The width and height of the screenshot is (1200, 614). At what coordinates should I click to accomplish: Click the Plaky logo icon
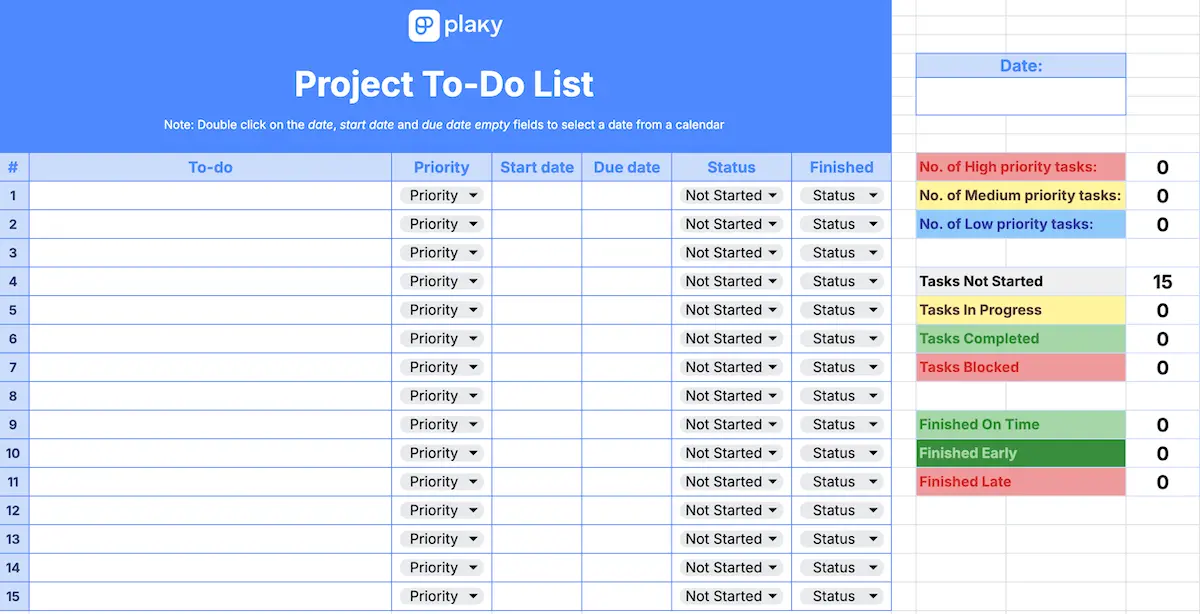[424, 26]
